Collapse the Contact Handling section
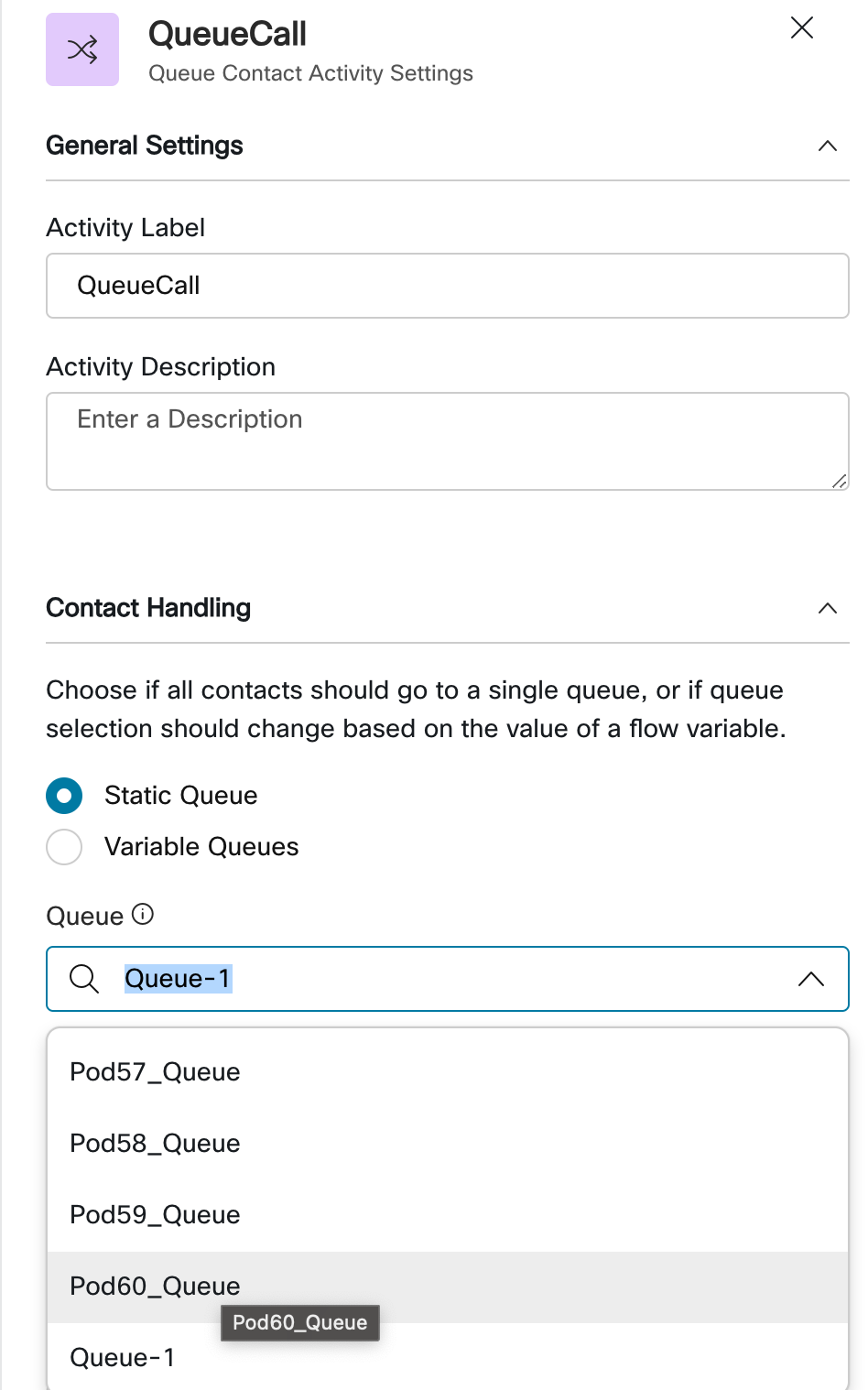868x1390 pixels. coord(827,609)
